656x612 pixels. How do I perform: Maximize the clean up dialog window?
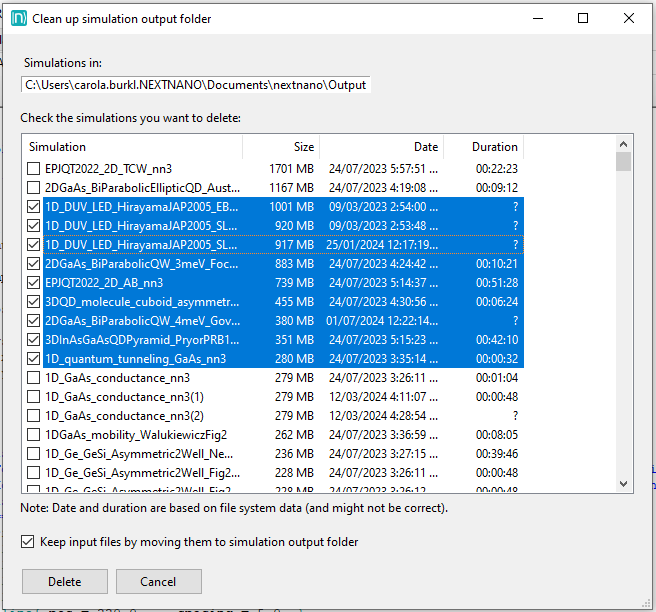coord(583,18)
